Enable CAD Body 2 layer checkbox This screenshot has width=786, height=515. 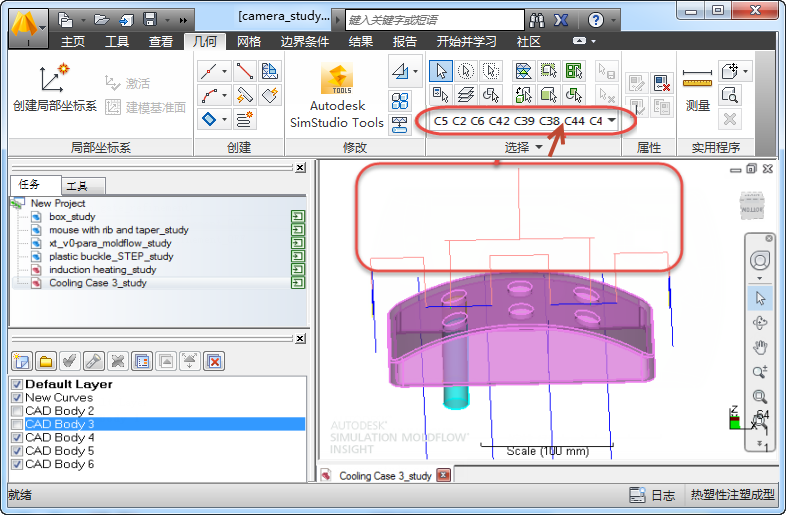coord(17,411)
